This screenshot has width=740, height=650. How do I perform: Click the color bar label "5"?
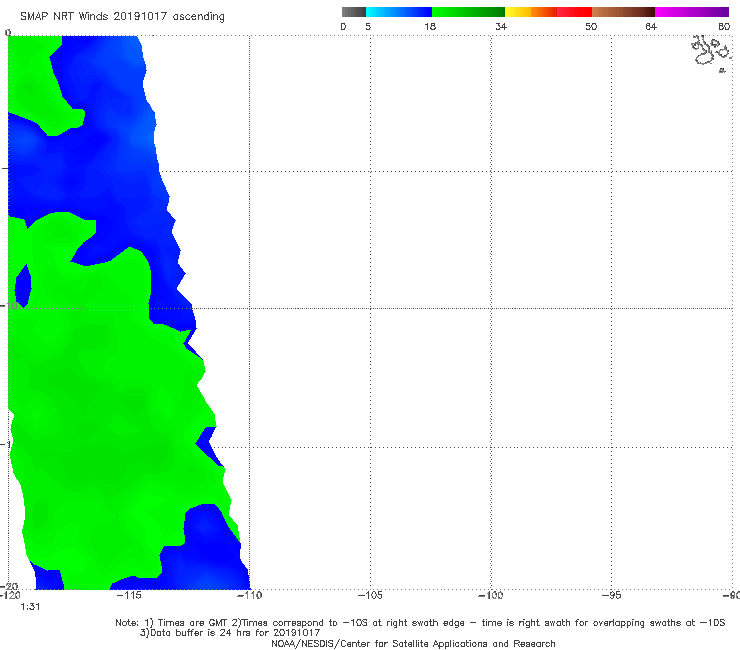[x=368, y=26]
